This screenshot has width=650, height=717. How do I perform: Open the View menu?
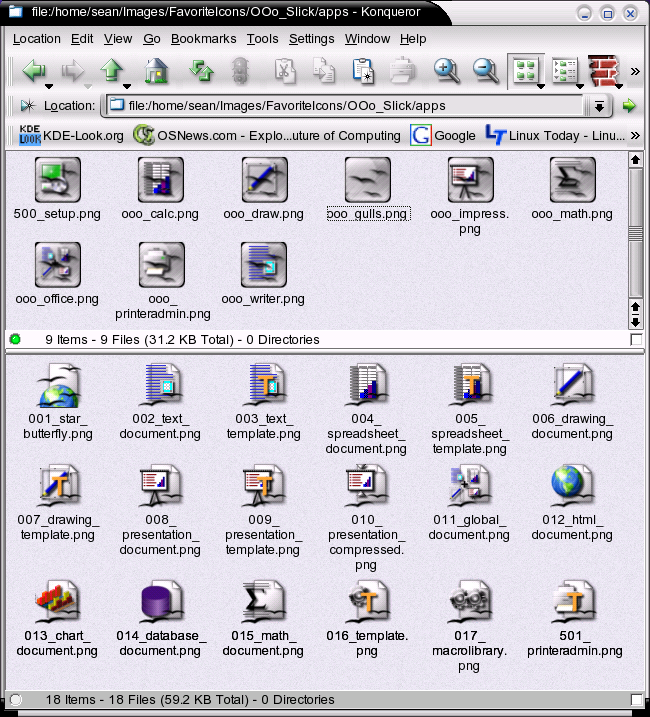click(x=118, y=39)
